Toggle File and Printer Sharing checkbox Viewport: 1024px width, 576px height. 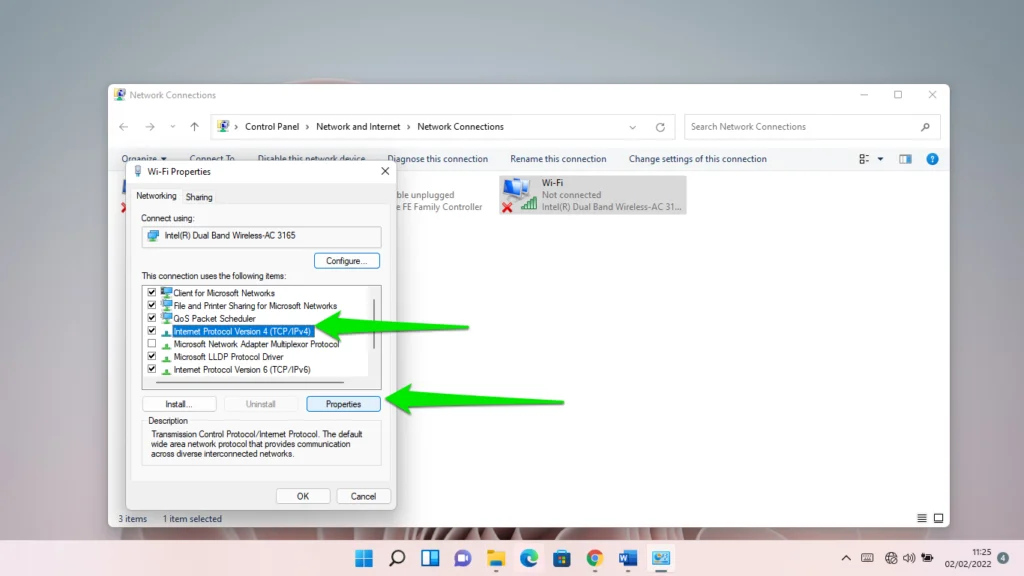coord(152,305)
